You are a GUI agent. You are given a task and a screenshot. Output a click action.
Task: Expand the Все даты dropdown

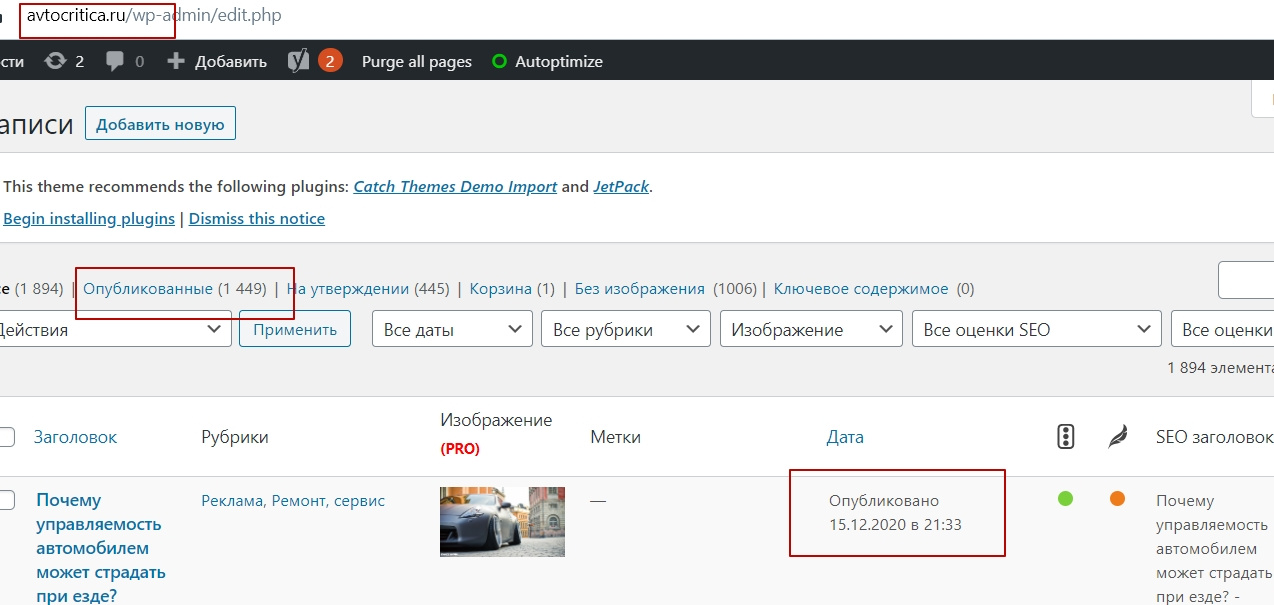tap(451, 329)
